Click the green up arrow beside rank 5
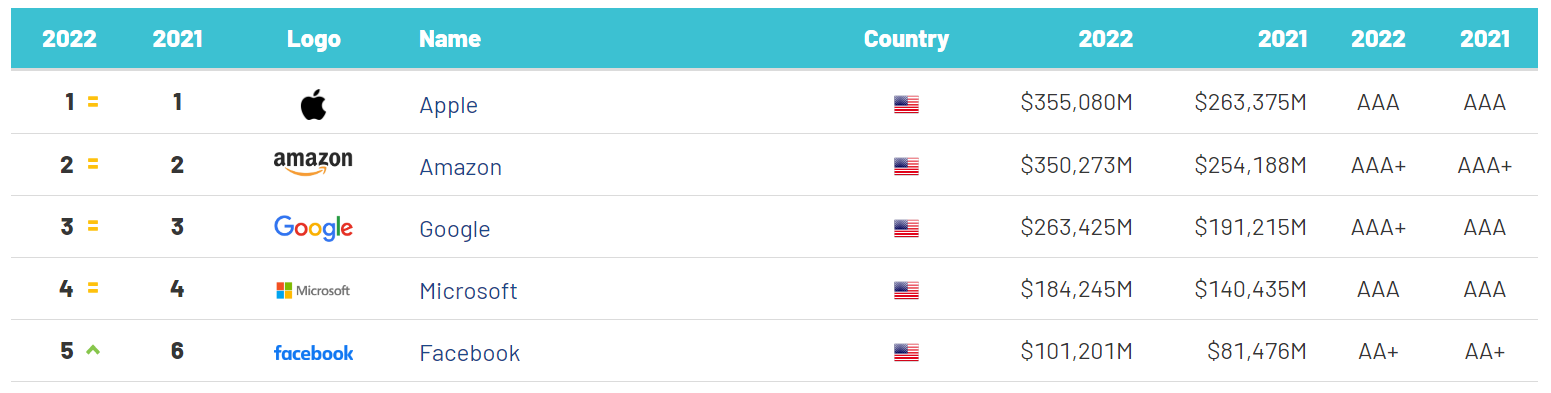The height and width of the screenshot is (393, 1551). (x=93, y=350)
